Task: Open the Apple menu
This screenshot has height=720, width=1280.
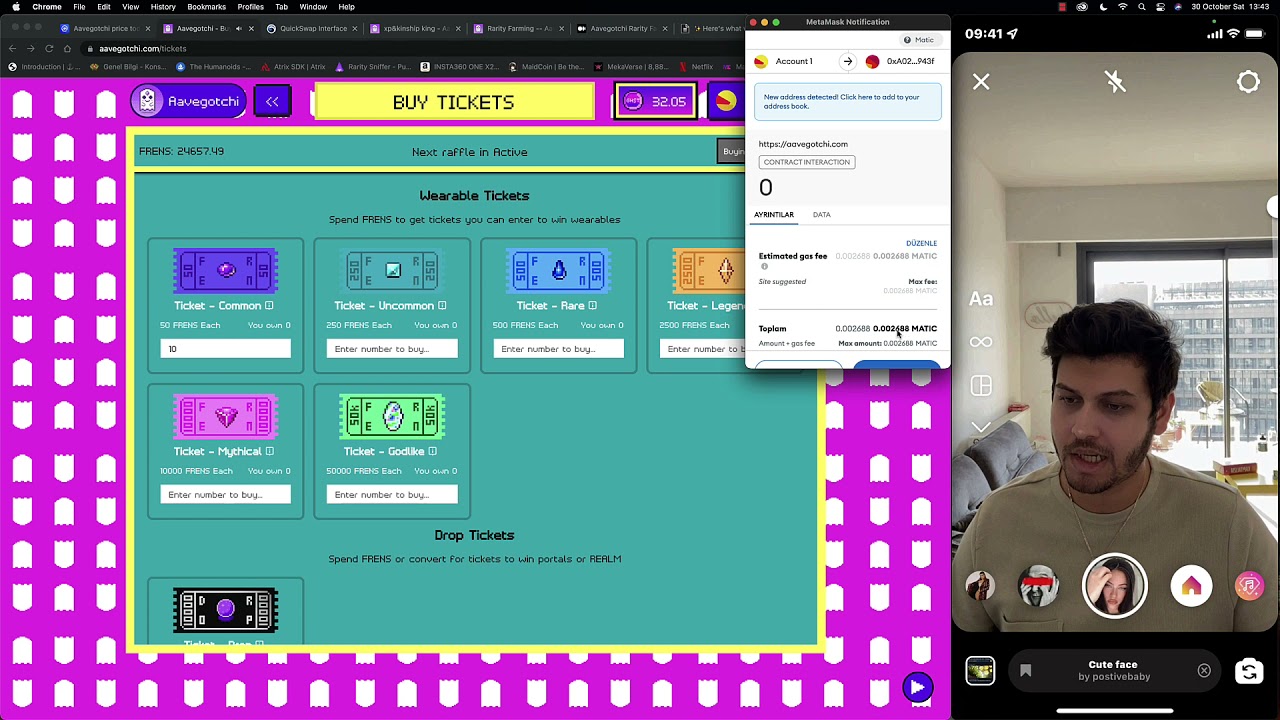Action: click(x=16, y=7)
